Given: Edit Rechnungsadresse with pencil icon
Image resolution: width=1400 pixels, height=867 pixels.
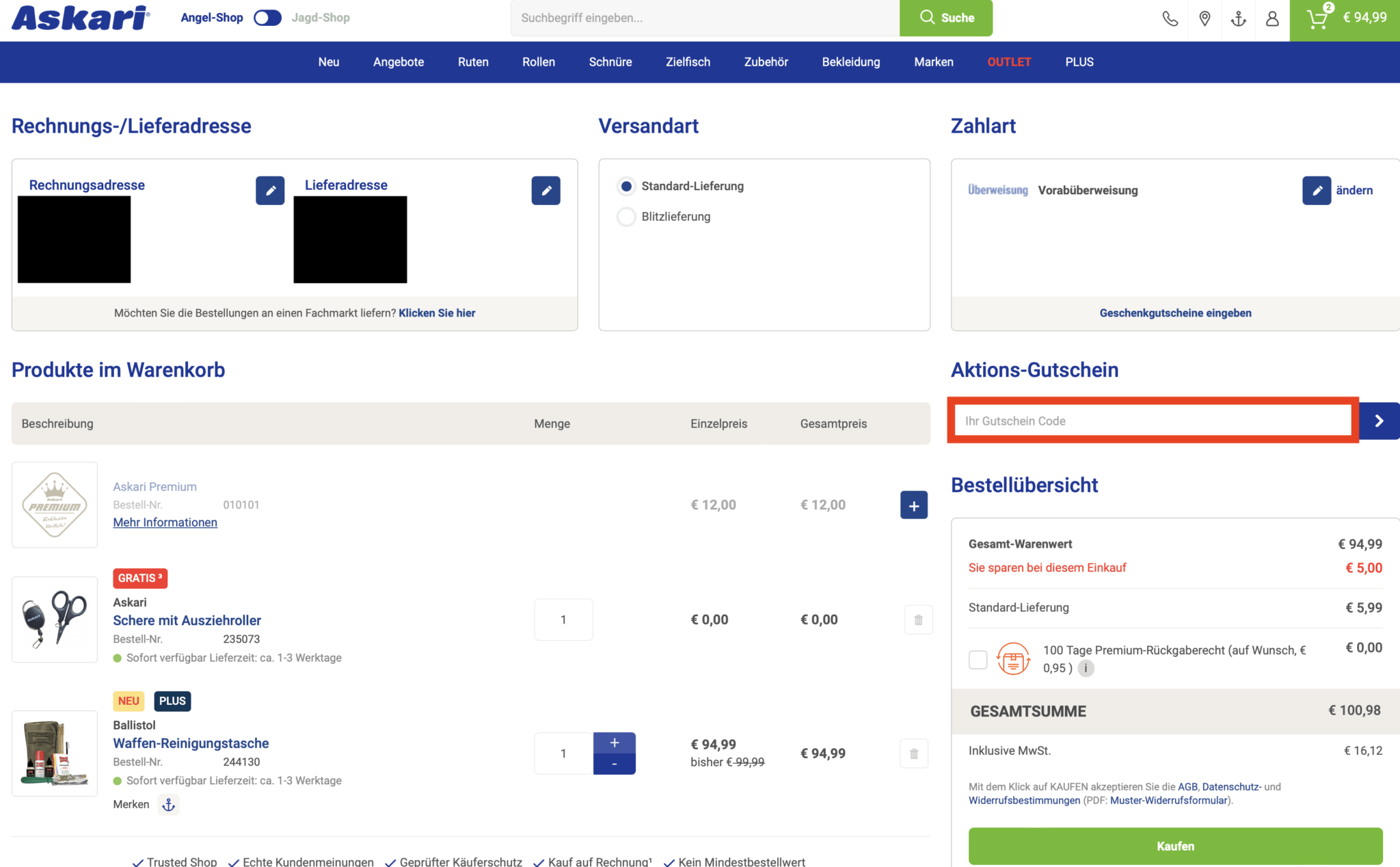Looking at the screenshot, I should pos(270,190).
